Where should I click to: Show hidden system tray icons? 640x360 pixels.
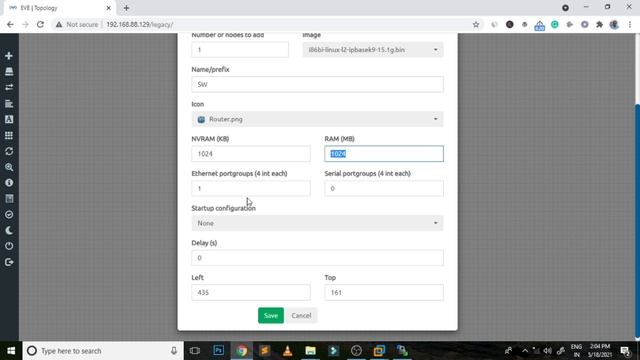(525, 351)
